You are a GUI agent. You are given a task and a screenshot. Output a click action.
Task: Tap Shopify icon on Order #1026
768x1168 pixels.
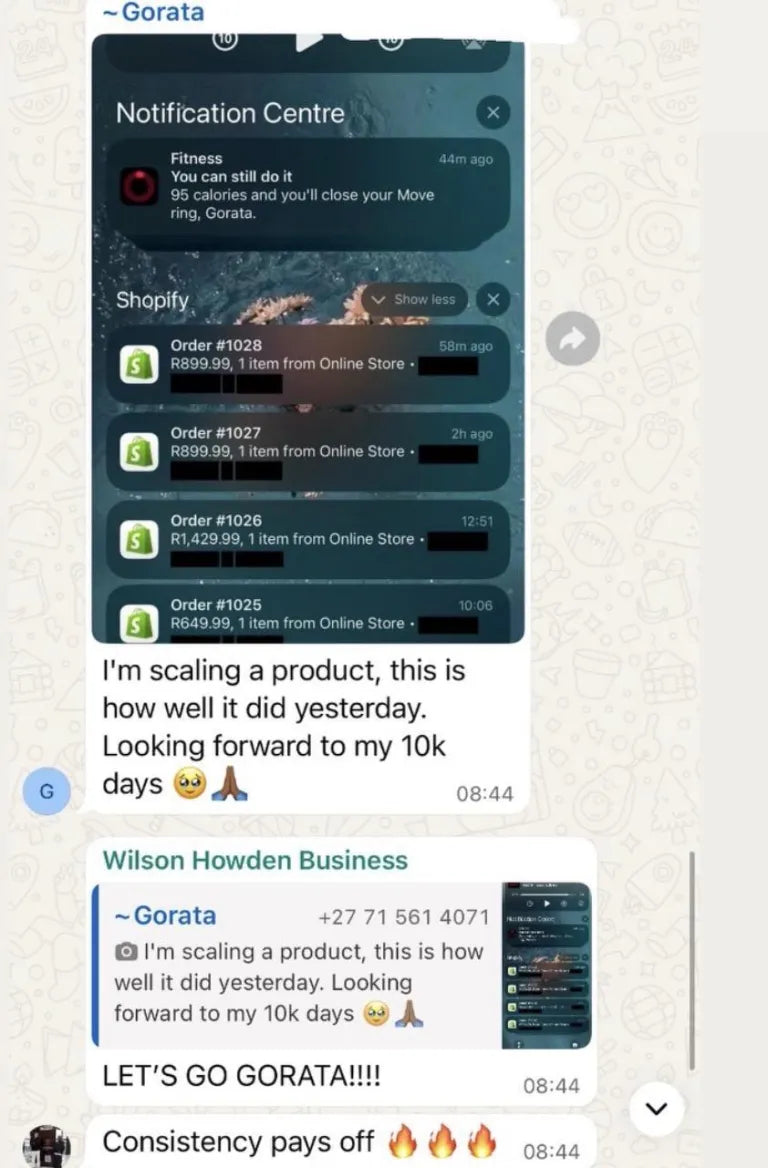point(139,539)
